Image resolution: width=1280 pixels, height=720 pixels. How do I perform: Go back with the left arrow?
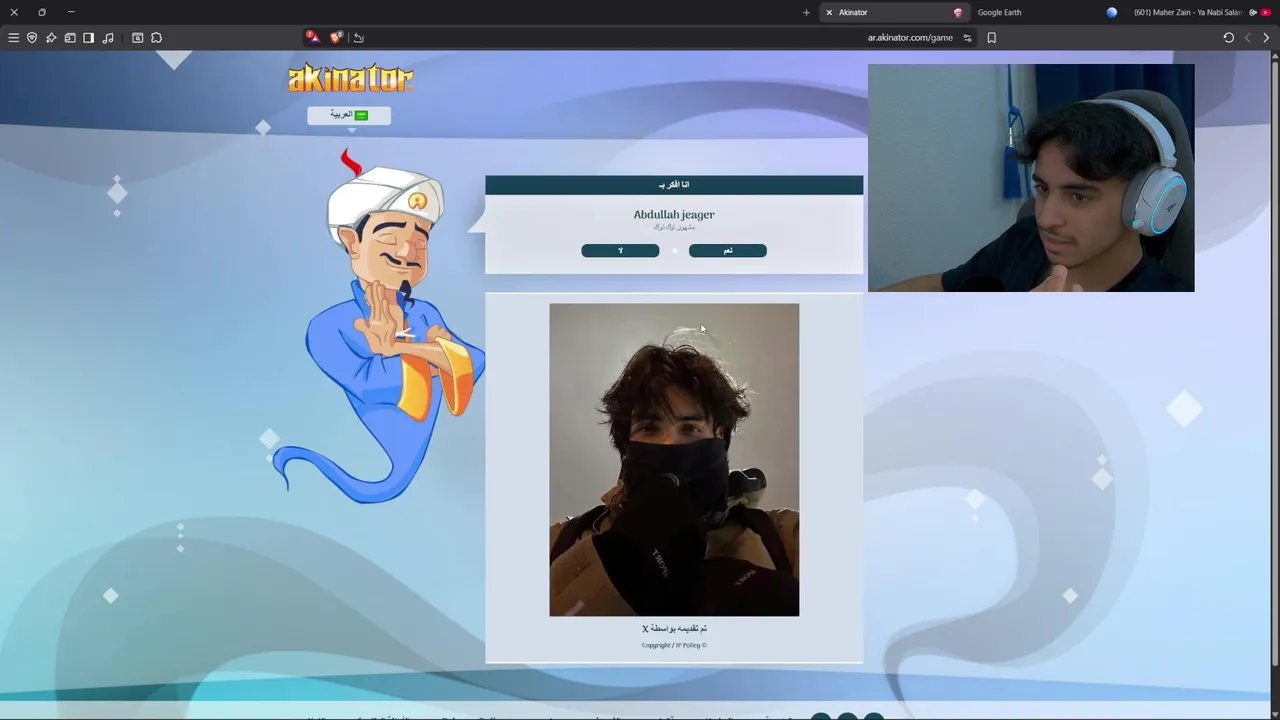tap(1248, 38)
